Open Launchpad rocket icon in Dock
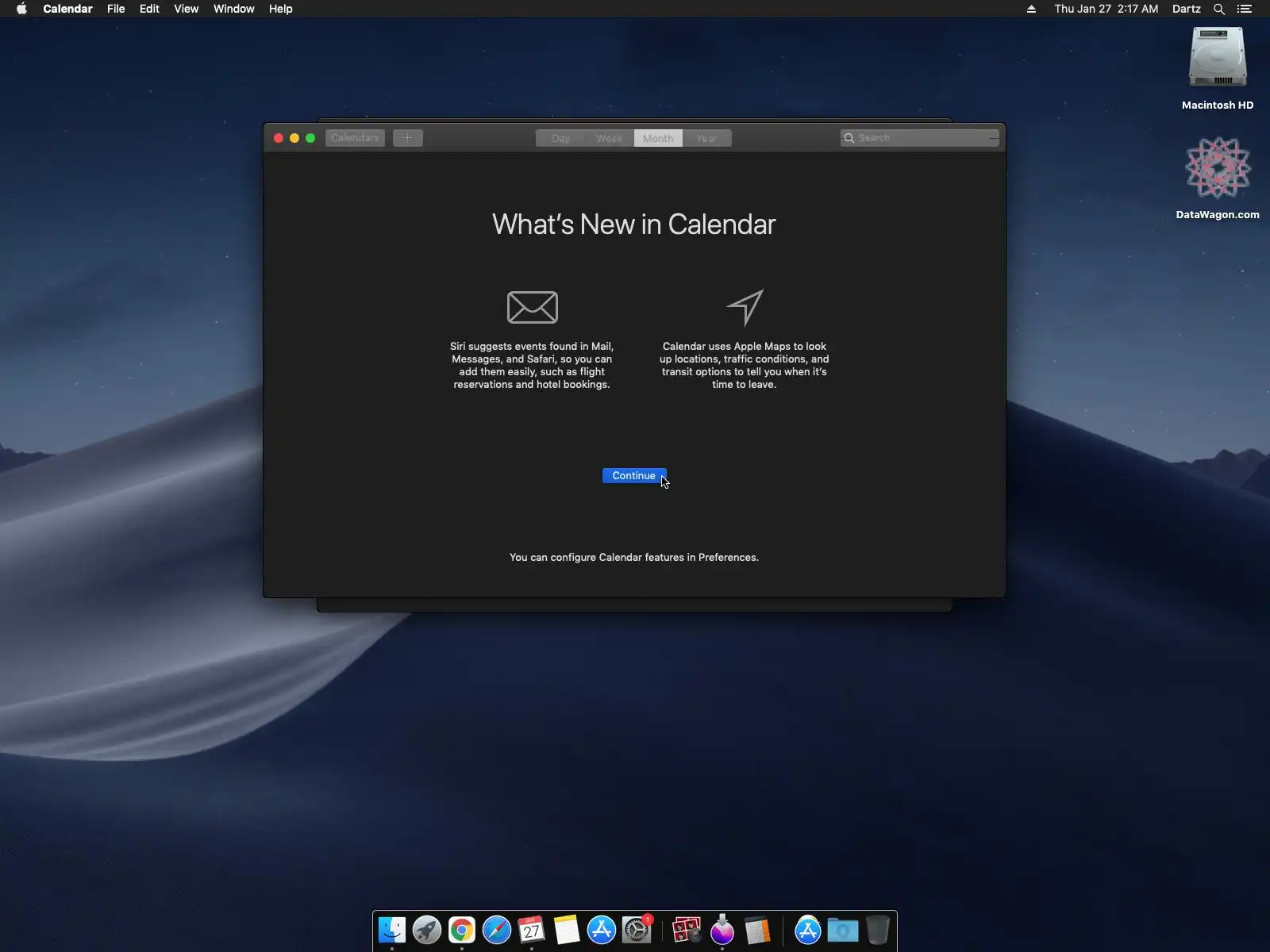Screen dimensions: 1270x952 coord(427,930)
